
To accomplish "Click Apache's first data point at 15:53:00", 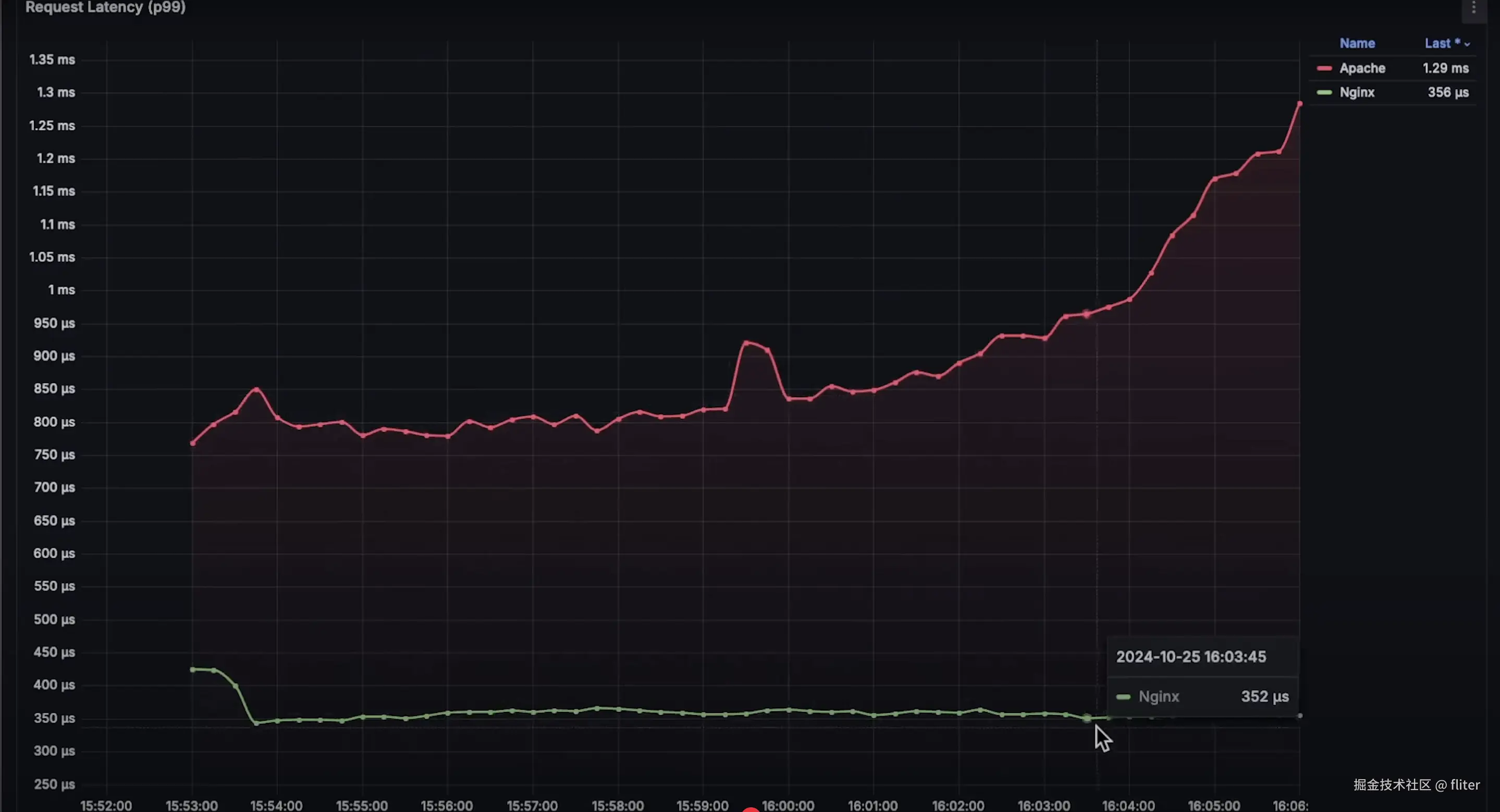I will coord(193,444).
